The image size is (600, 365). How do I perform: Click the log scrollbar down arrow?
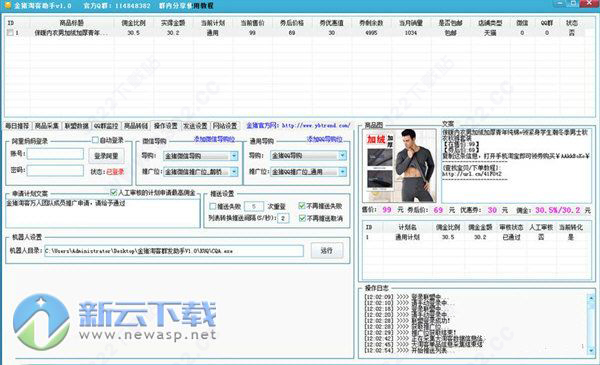click(591, 350)
